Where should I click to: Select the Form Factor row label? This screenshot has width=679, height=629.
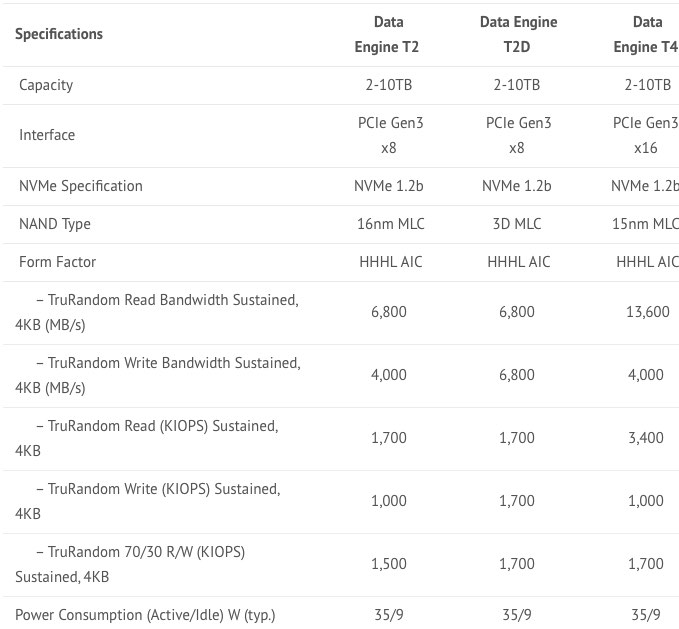click(x=57, y=262)
